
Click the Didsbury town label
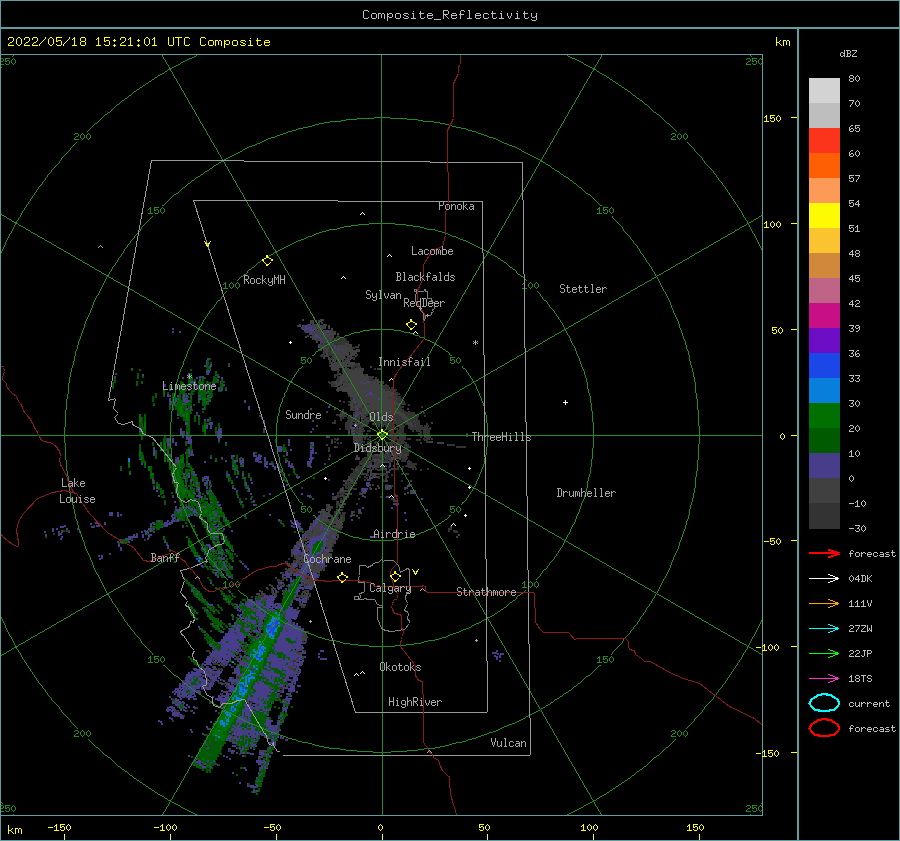tap(378, 448)
